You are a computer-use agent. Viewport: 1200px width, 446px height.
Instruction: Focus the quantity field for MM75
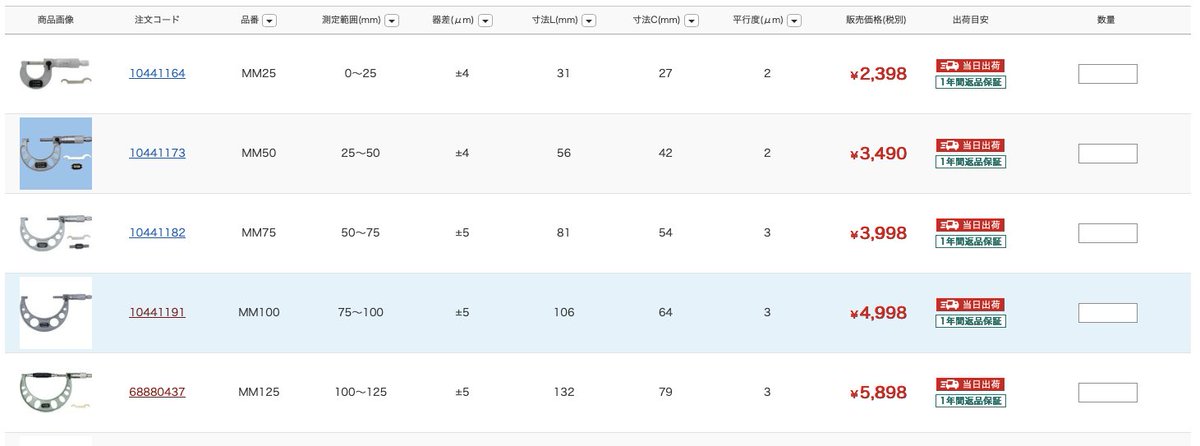(x=1107, y=234)
